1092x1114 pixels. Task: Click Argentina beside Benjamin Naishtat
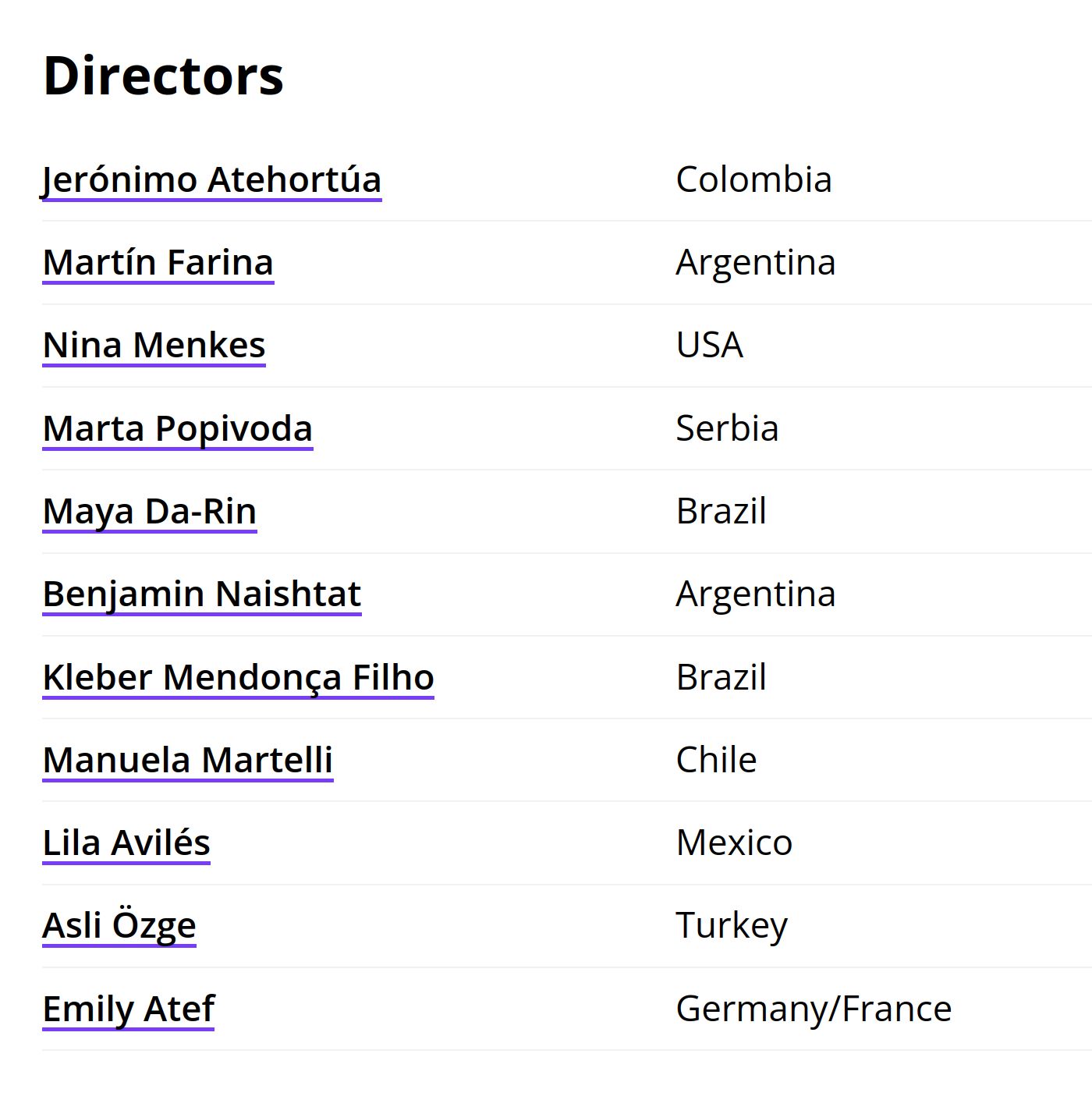tap(756, 594)
